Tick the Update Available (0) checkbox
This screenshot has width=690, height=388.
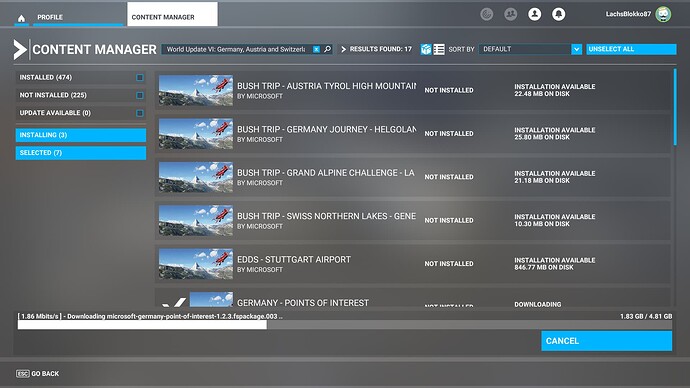pos(139,113)
